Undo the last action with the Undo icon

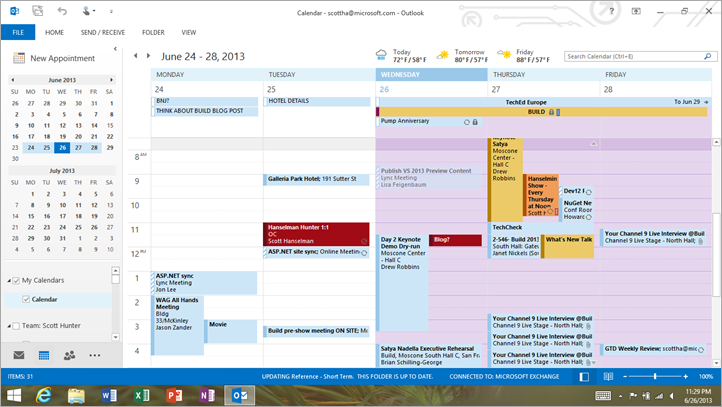[x=62, y=11]
